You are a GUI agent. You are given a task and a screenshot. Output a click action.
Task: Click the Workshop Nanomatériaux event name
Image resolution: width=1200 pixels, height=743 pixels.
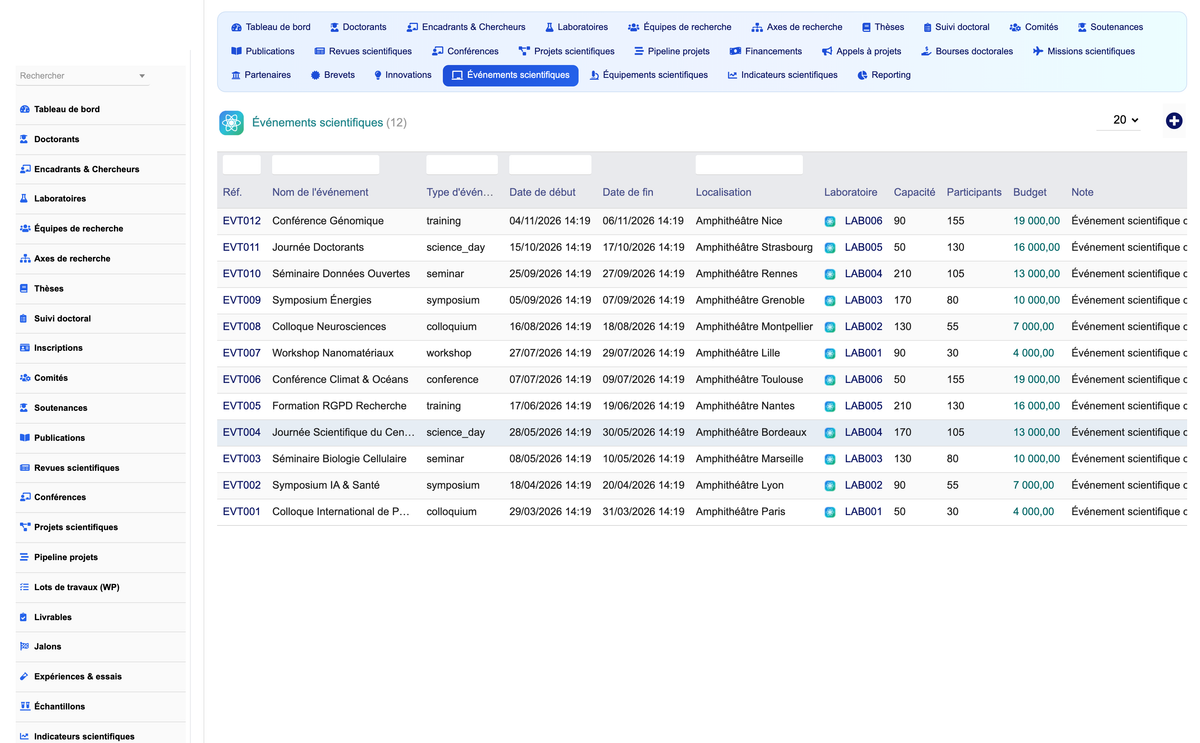(333, 353)
